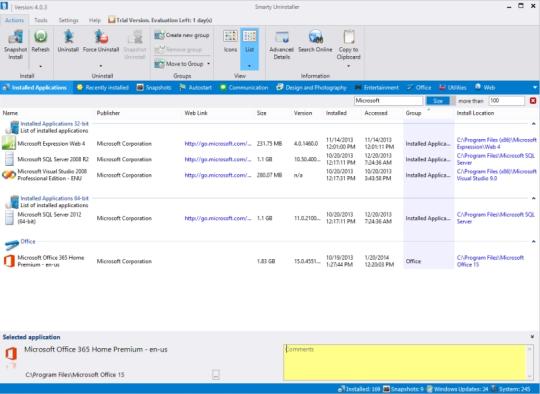
Task: Open Advanced Details
Action: [282, 45]
